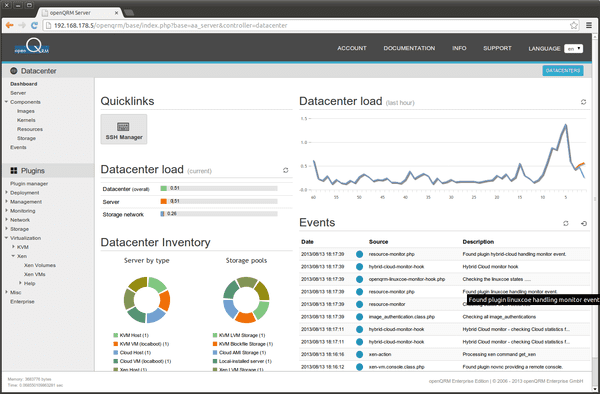Go back in browser history
Image resolution: width=600 pixels, height=394 pixels.
(10, 25)
